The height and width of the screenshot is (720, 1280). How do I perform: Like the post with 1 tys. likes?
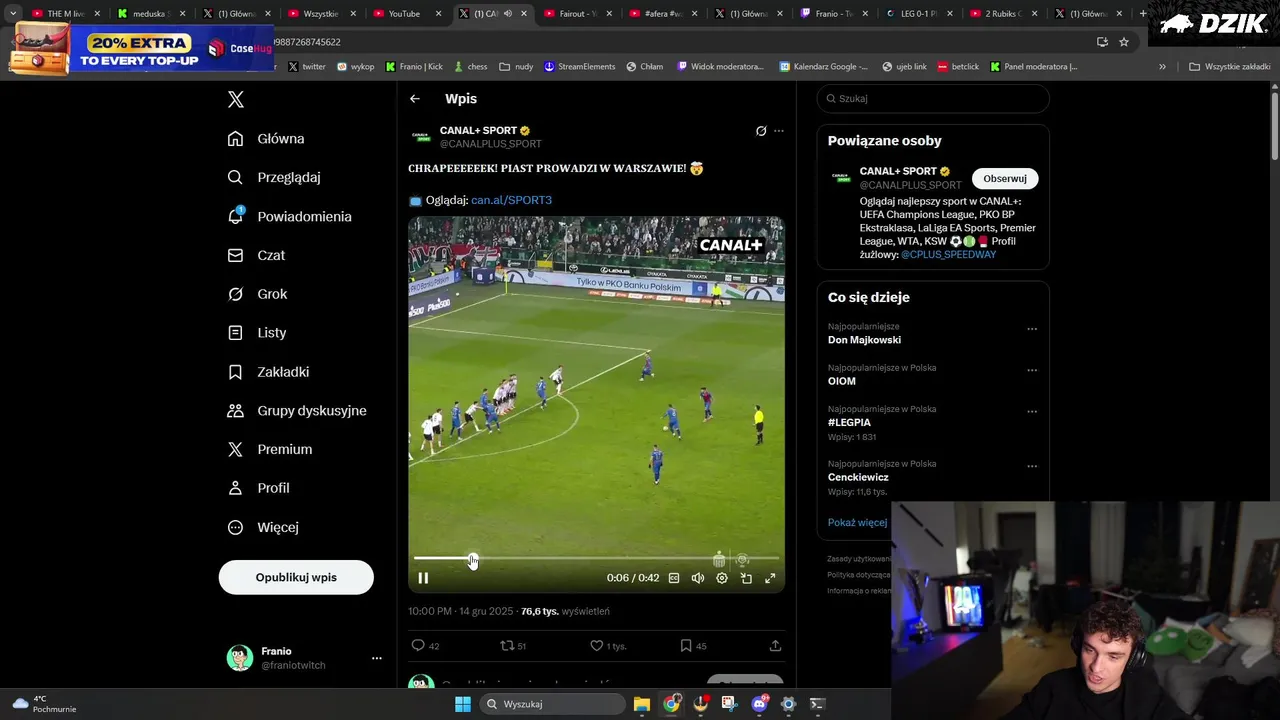point(607,646)
